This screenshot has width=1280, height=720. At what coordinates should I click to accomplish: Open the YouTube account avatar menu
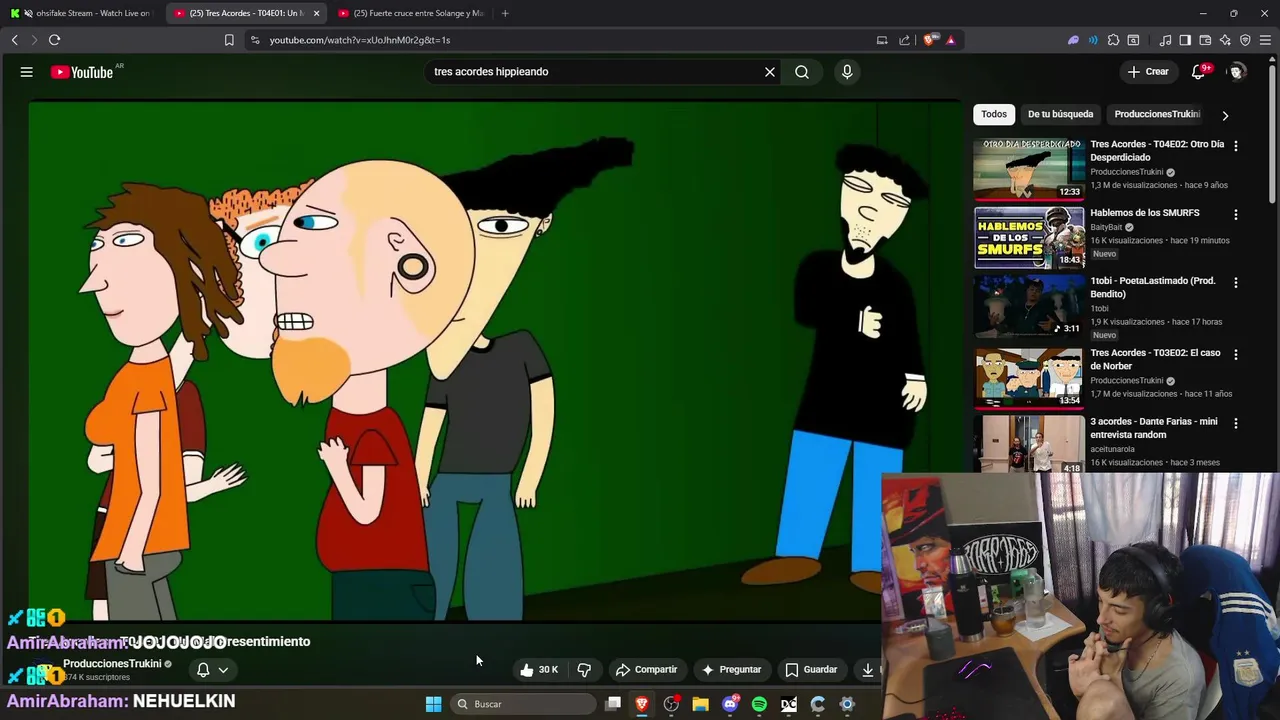pyautogui.click(x=1237, y=72)
